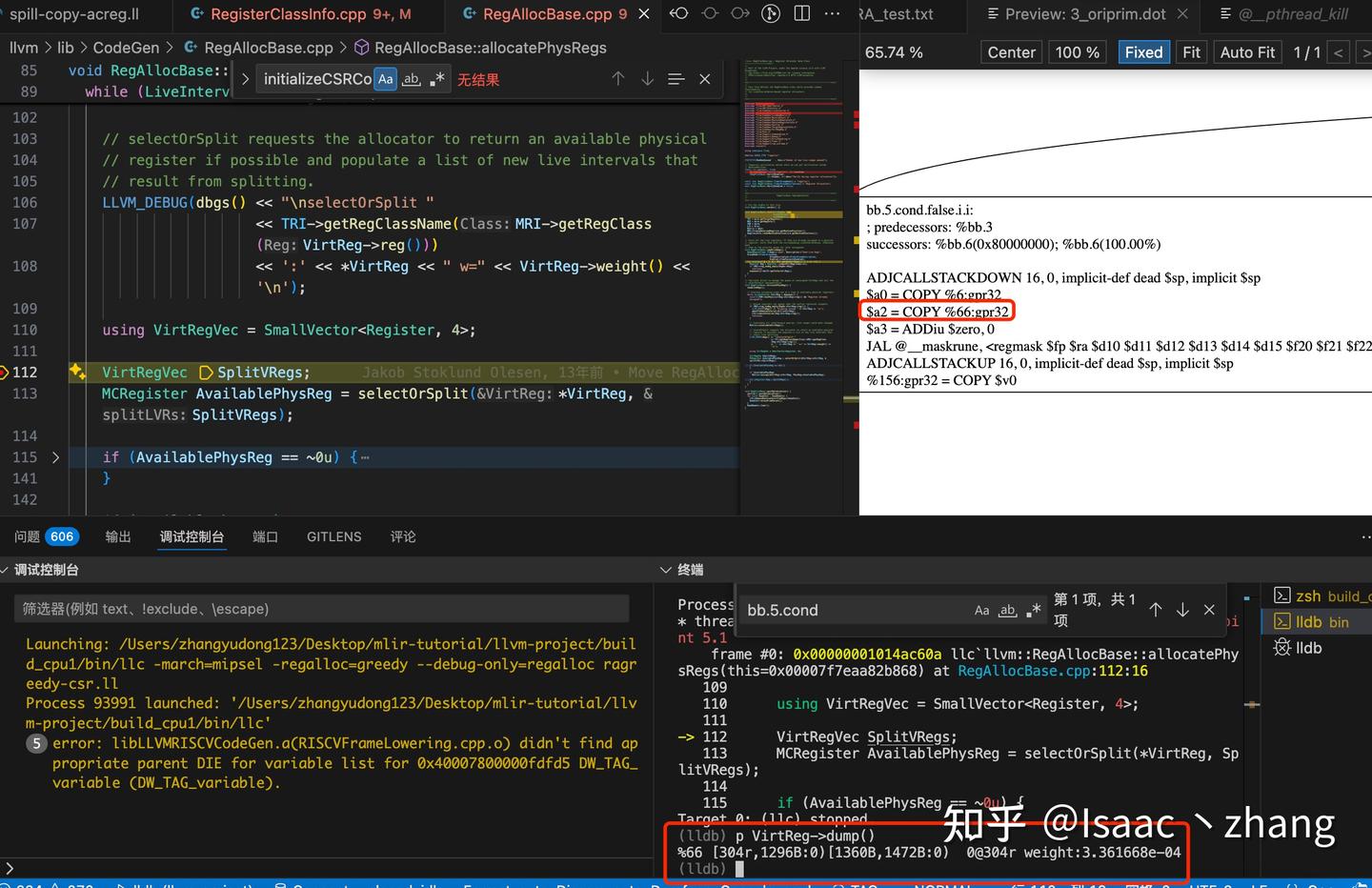Click the split editor icon
This screenshot has width=1372, height=888.
(x=802, y=13)
